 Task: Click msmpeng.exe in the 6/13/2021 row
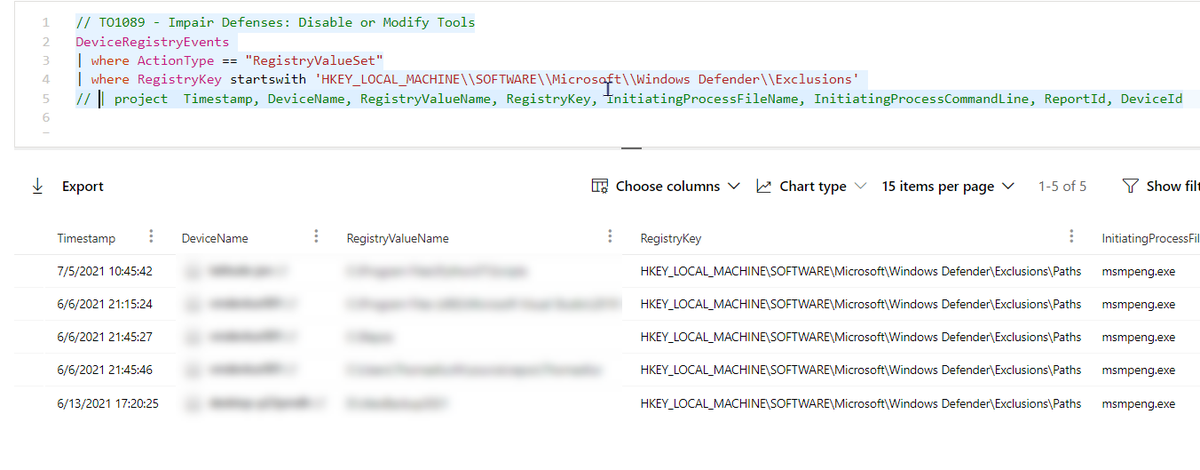[1137, 403]
